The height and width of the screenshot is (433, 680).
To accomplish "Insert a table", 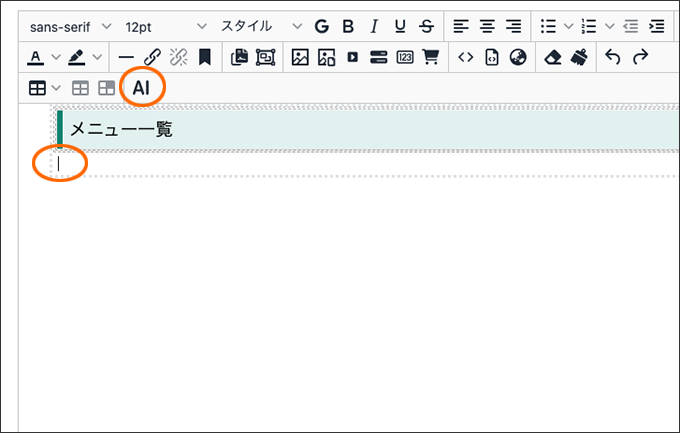I will click(37, 88).
